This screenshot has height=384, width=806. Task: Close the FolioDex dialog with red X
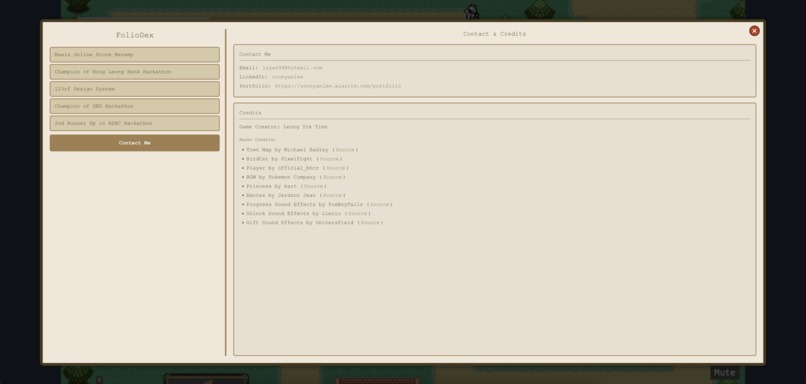pos(754,31)
